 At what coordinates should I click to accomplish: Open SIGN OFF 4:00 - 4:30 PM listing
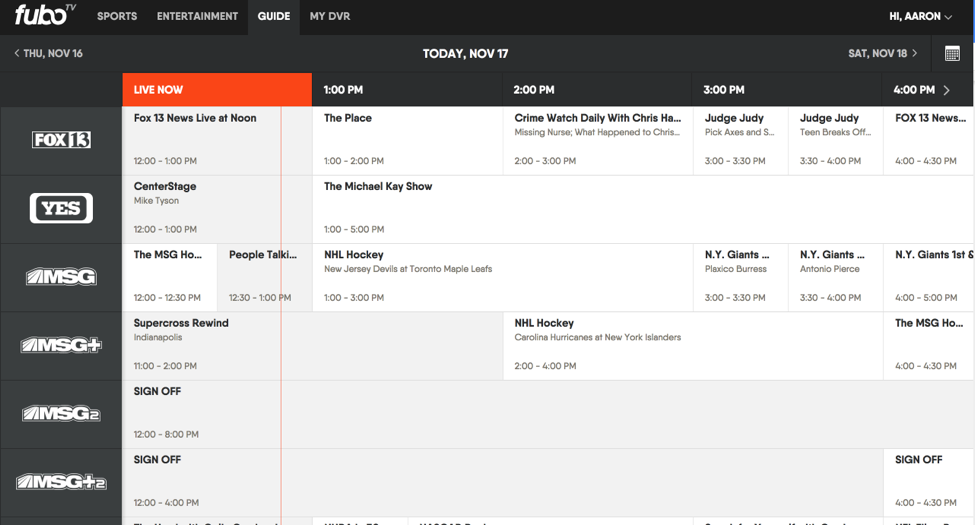pos(929,483)
